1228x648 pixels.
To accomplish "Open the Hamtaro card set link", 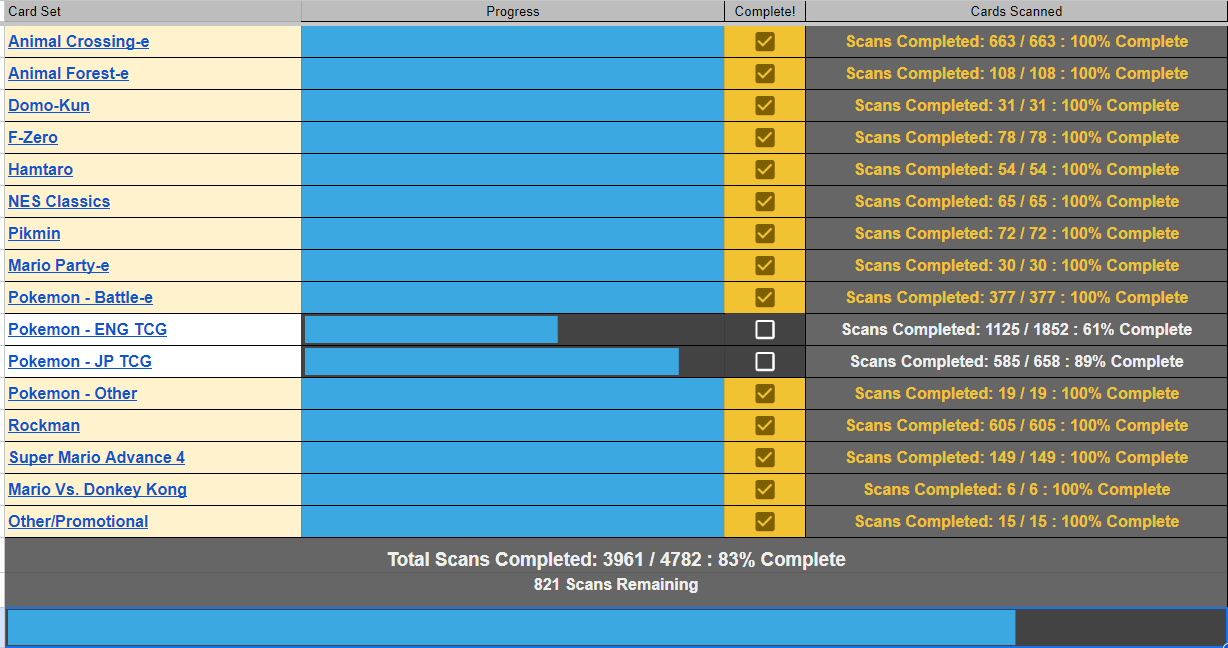I will [40, 169].
